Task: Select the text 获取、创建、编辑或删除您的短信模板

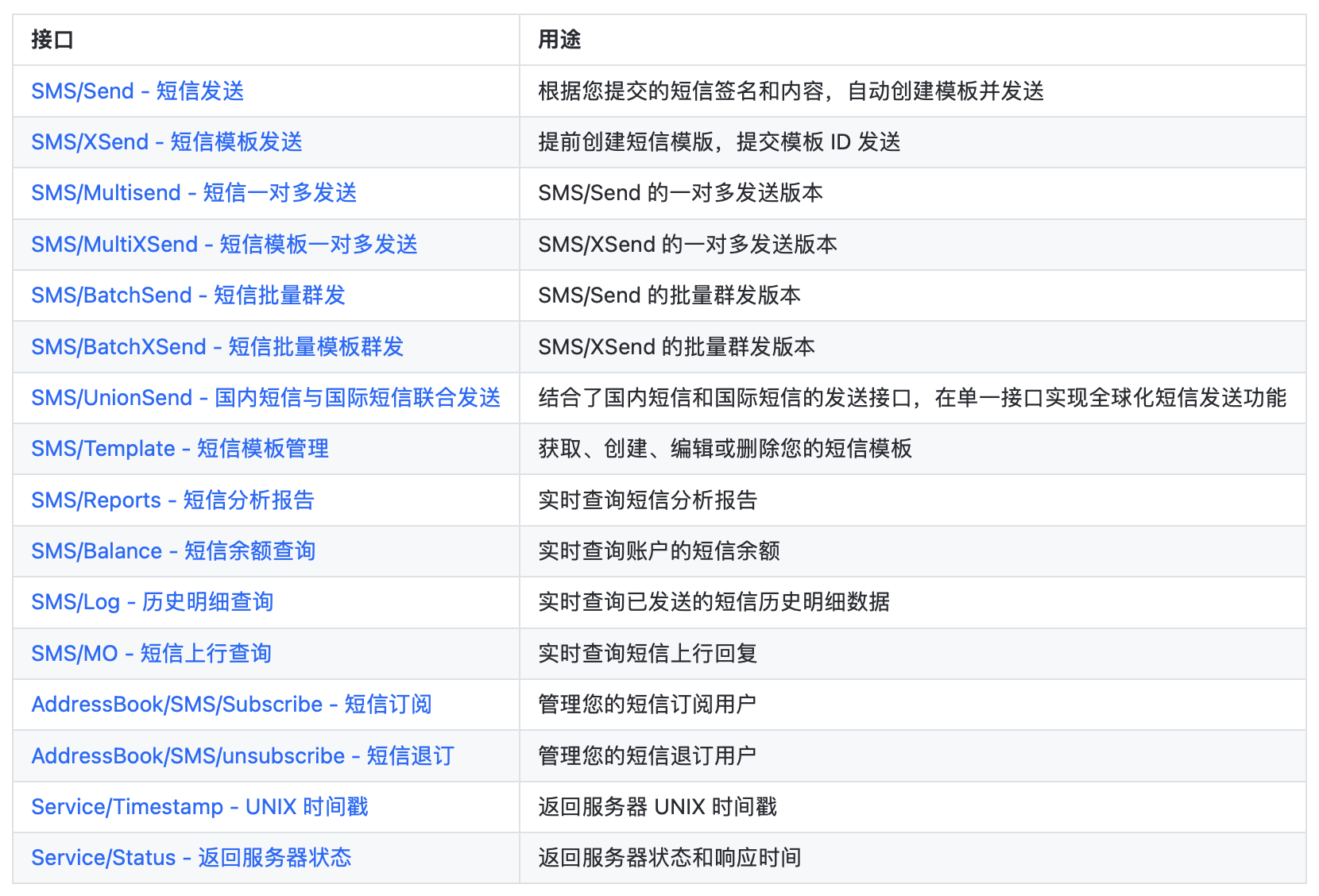Action: pyautogui.click(x=725, y=449)
